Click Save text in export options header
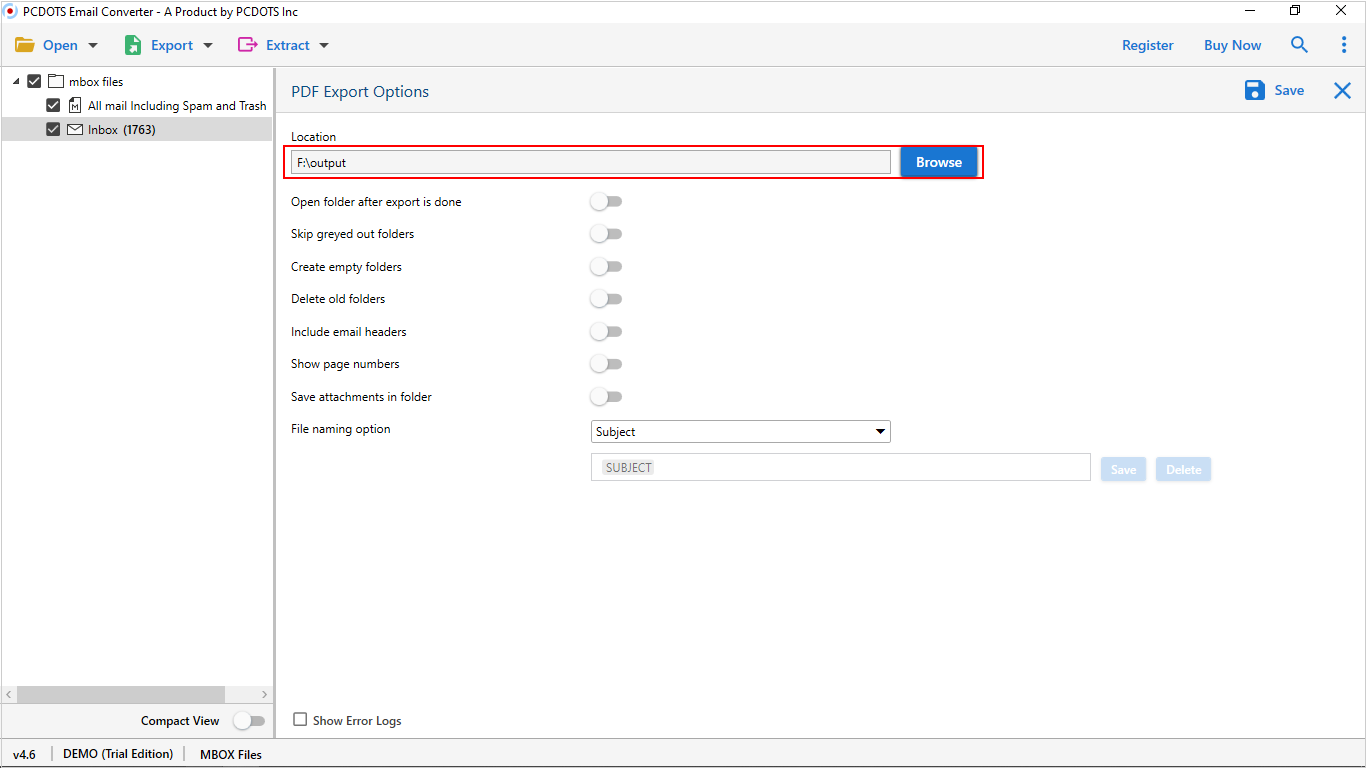 (1289, 90)
